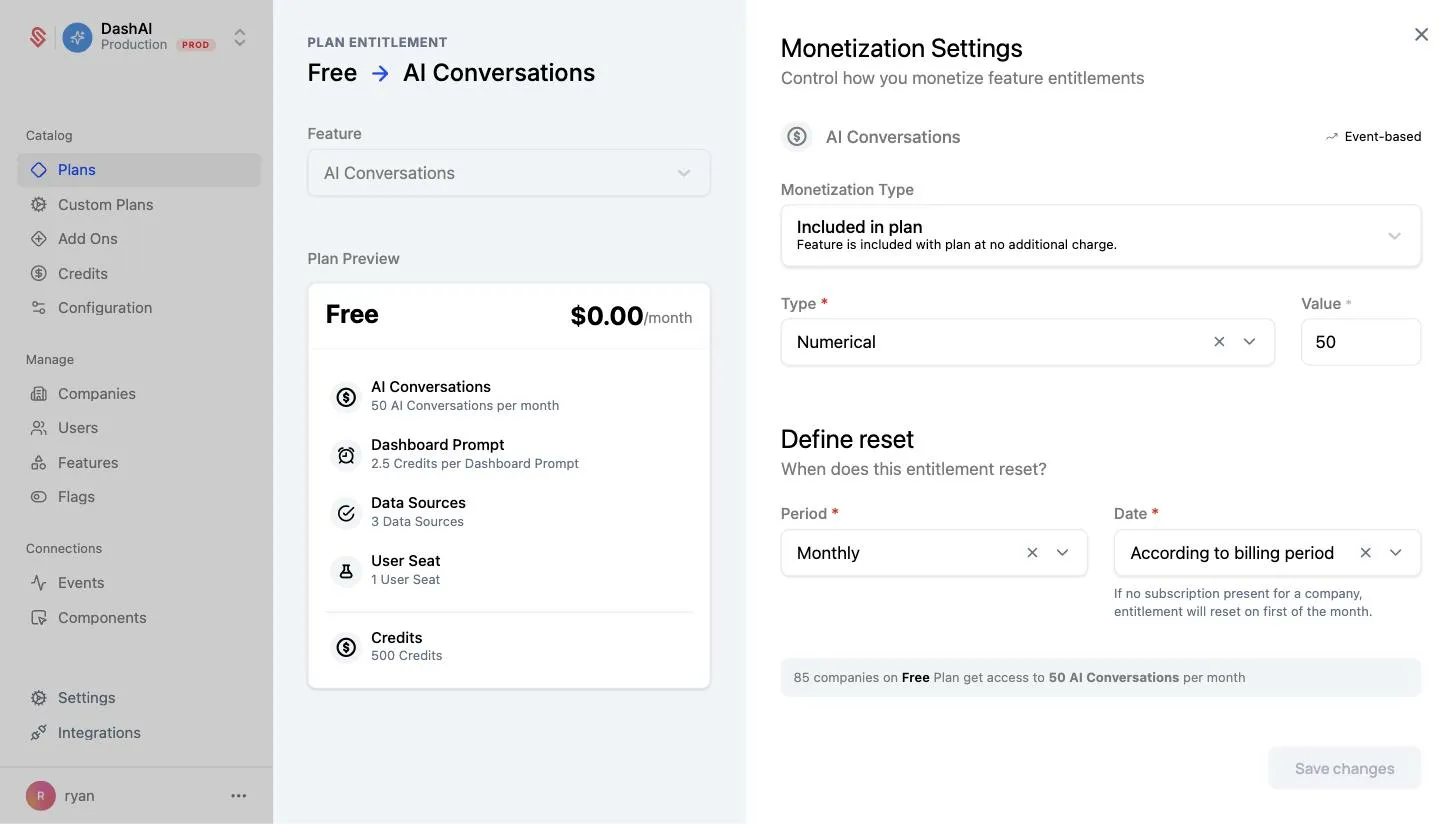Click the Save changes button
This screenshot has height=824, width=1456.
coord(1344,768)
